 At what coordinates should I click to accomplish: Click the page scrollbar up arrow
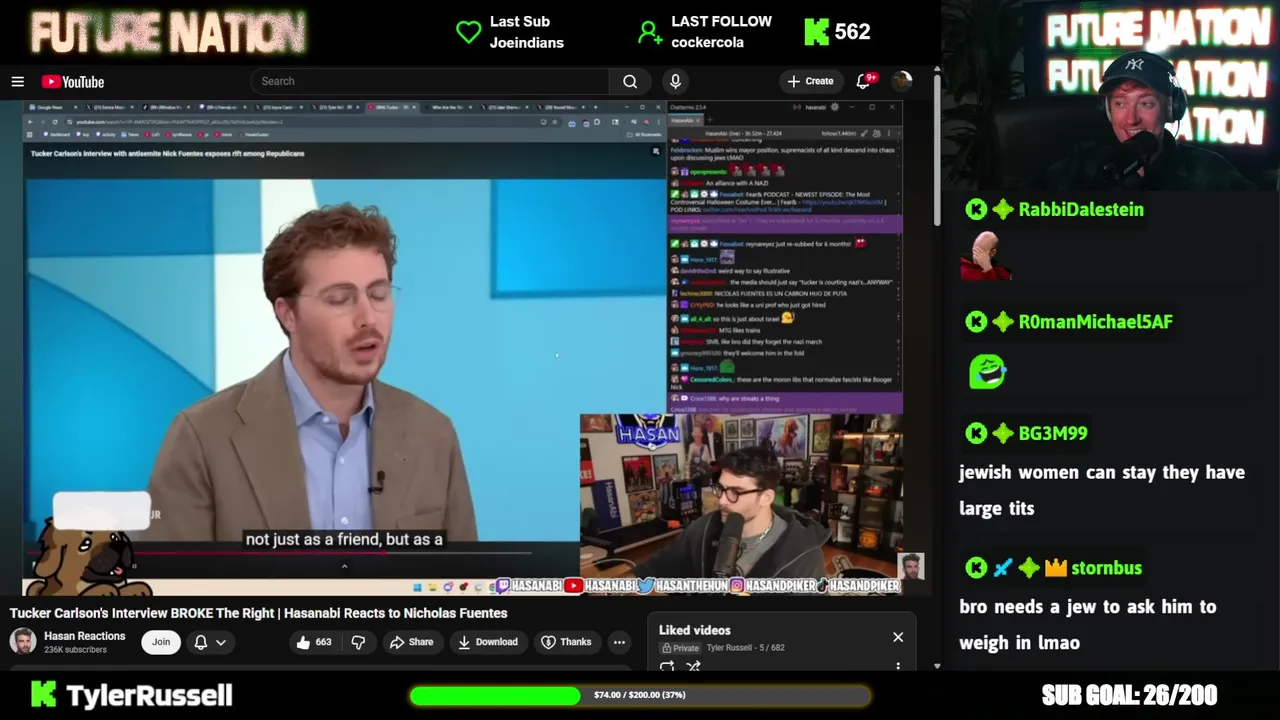tap(937, 70)
